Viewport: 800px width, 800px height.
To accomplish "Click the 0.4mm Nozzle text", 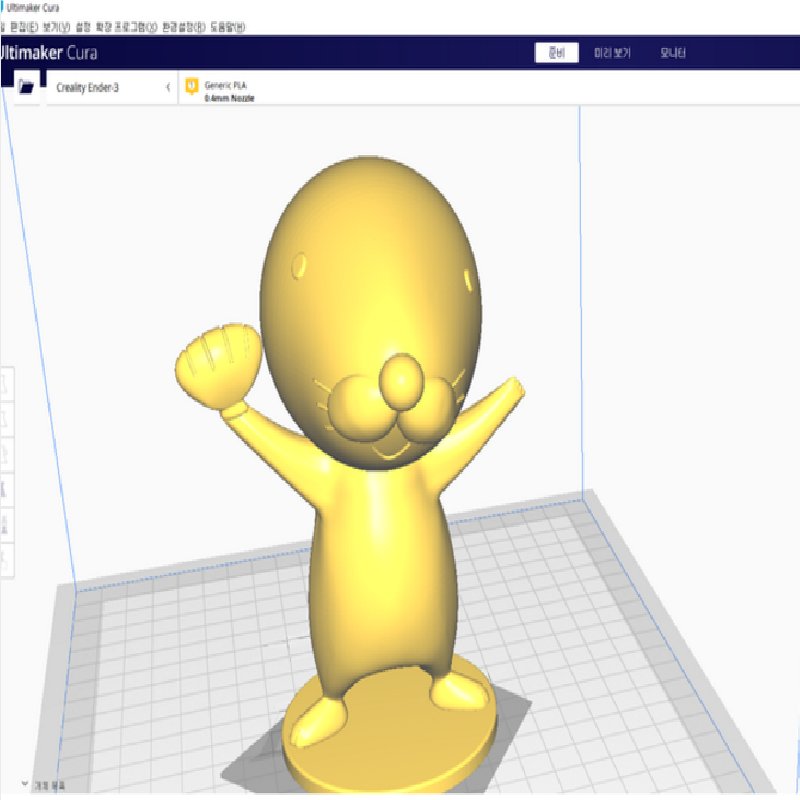I will (x=229, y=98).
